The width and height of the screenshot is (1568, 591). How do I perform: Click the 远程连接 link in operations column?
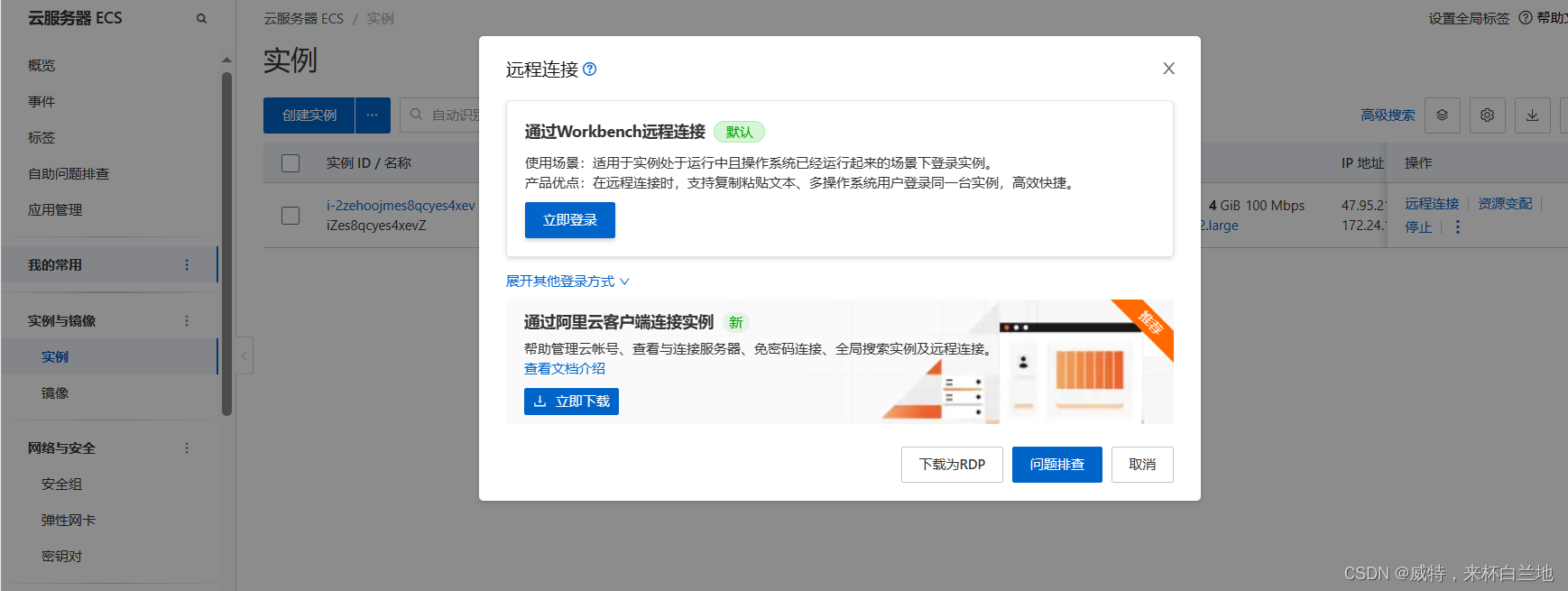pos(1432,204)
